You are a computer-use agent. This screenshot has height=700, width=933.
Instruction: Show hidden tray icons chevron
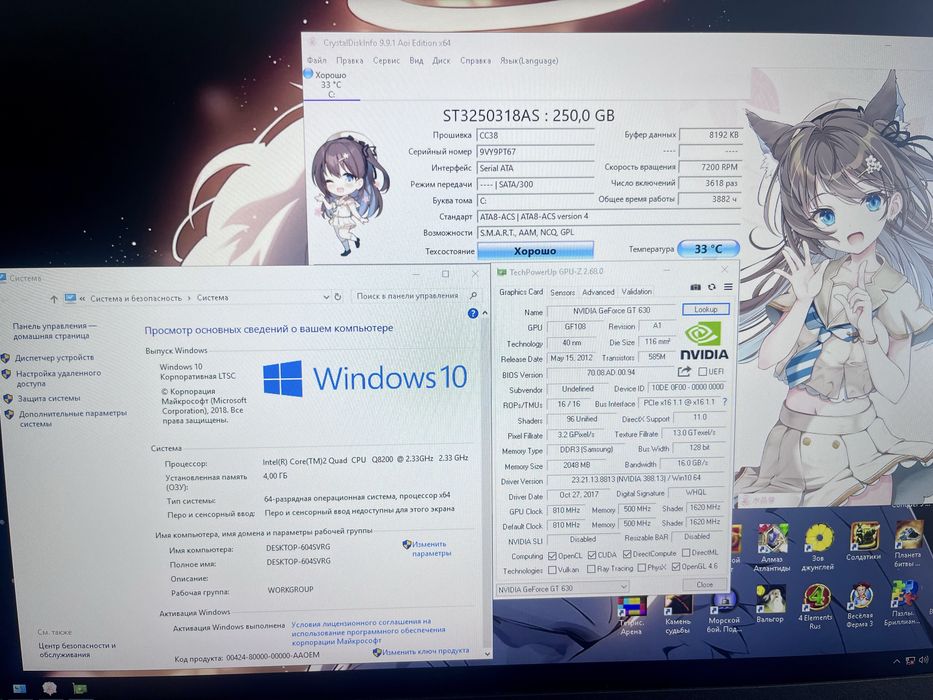[897, 661]
